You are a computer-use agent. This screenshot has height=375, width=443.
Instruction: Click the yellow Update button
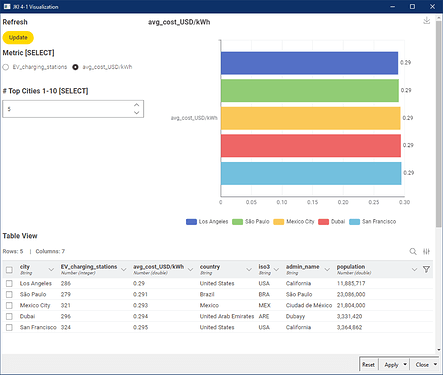coord(18,38)
